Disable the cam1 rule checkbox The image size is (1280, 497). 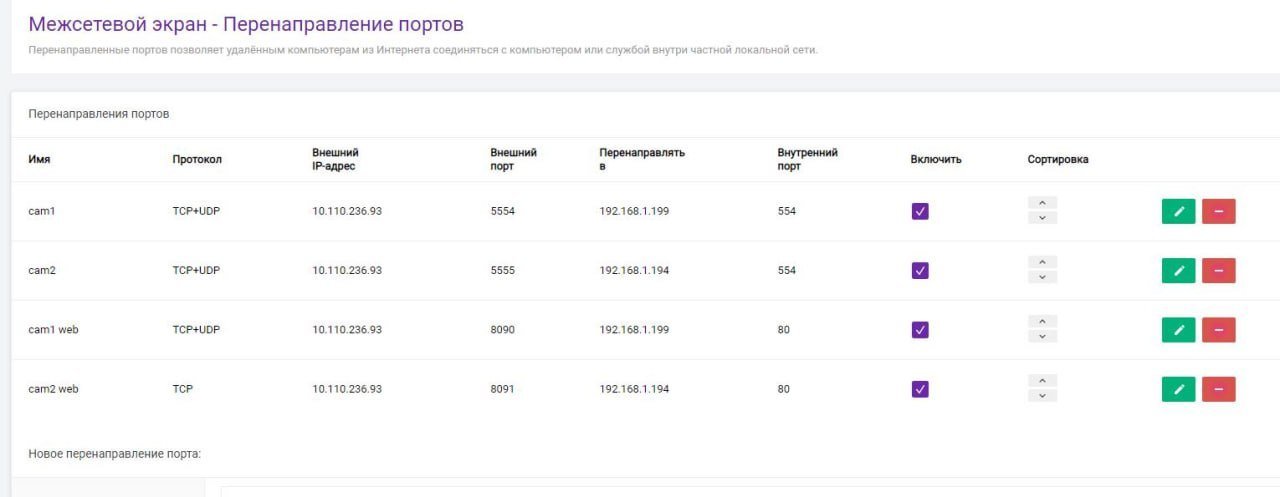(920, 211)
